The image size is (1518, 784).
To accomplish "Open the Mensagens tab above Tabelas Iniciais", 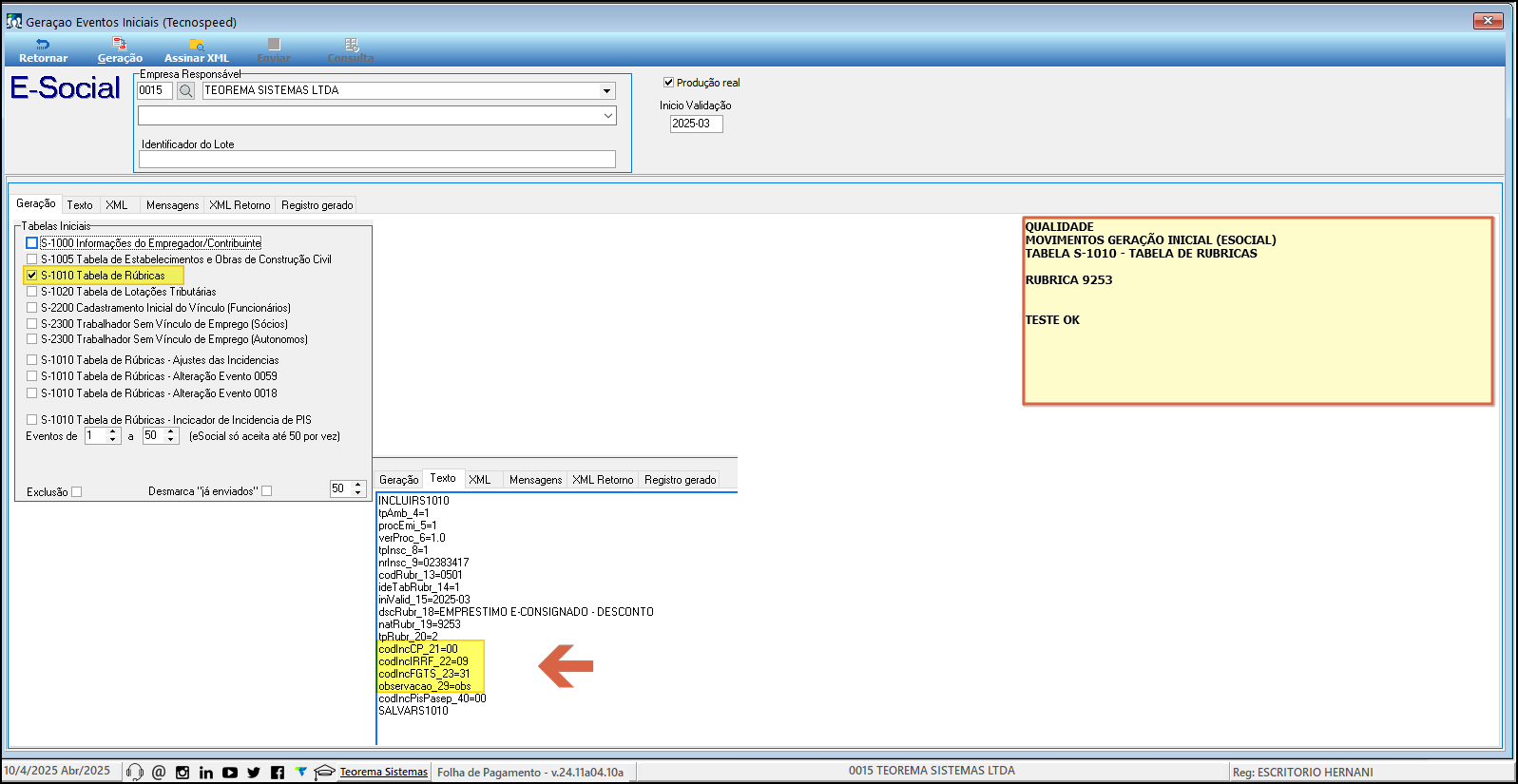I will 173,205.
